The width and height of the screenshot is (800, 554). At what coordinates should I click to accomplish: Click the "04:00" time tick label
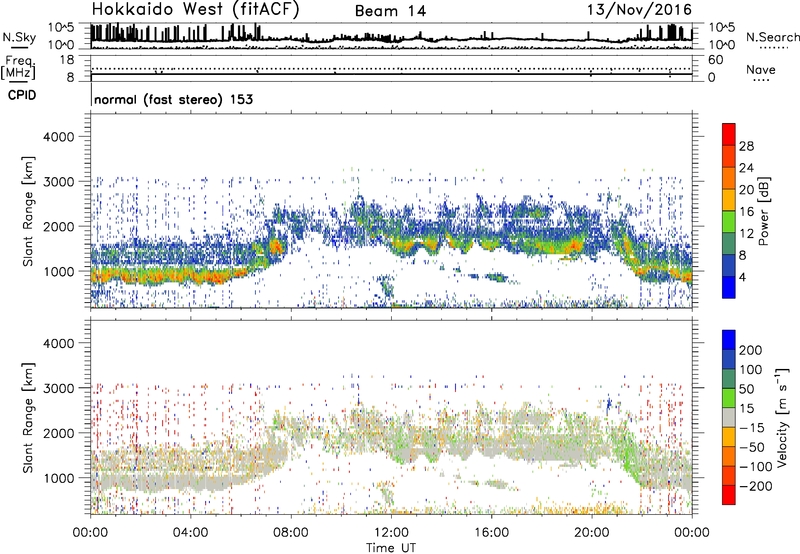[x=190, y=533]
